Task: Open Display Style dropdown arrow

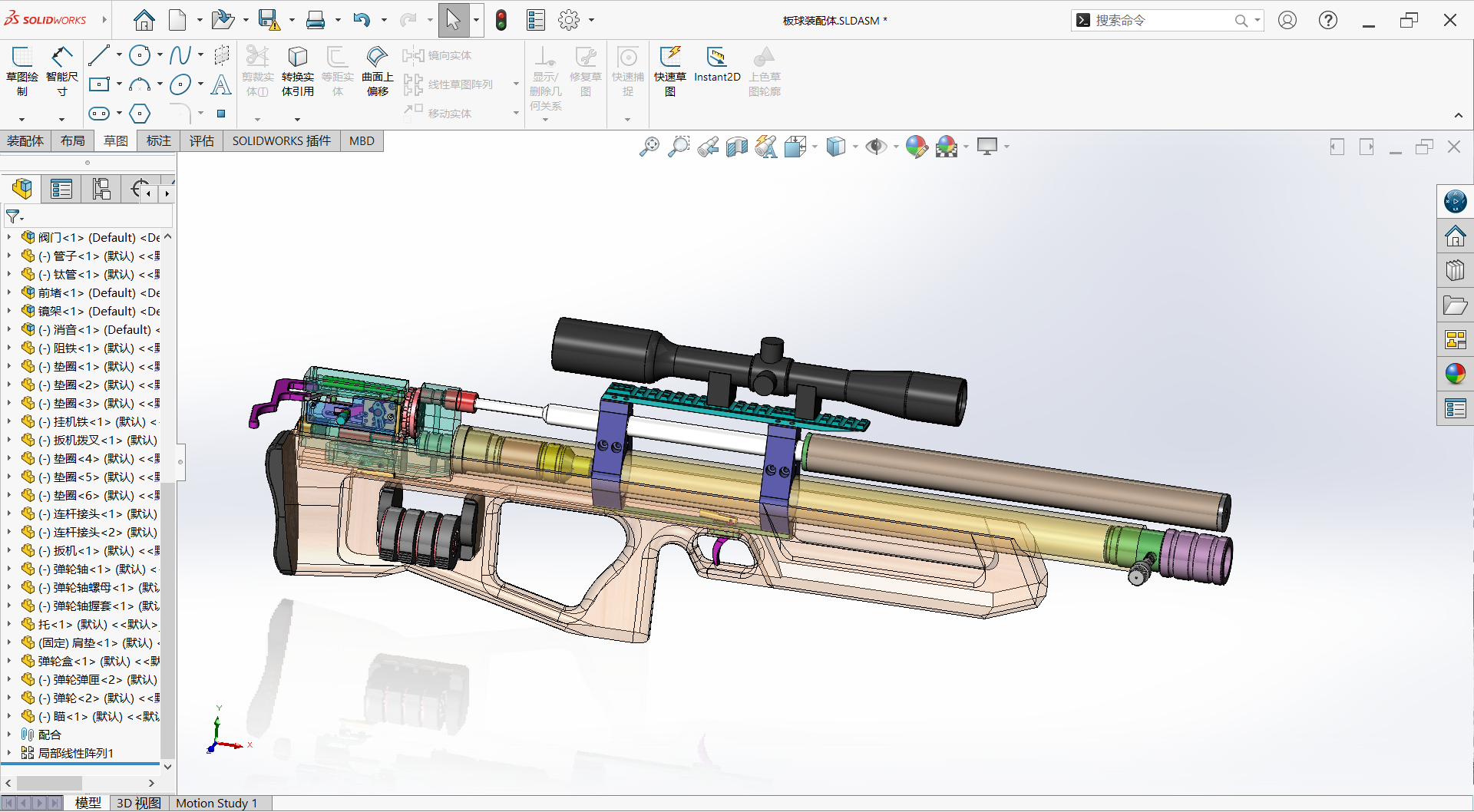Action: [x=855, y=147]
